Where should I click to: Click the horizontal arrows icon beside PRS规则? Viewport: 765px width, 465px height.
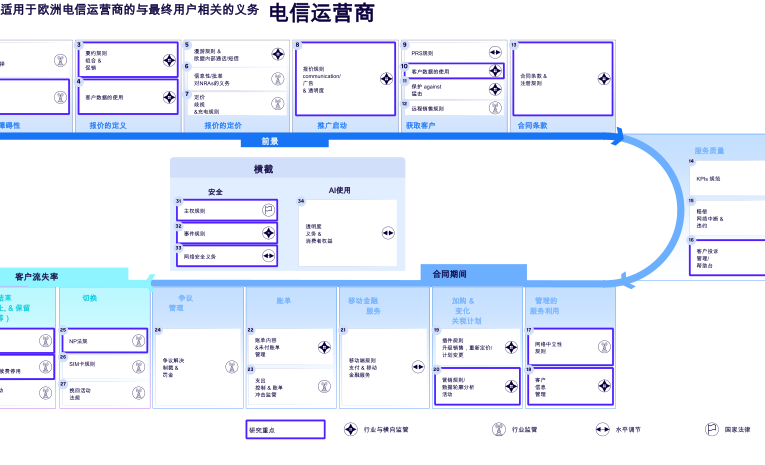pos(495,53)
